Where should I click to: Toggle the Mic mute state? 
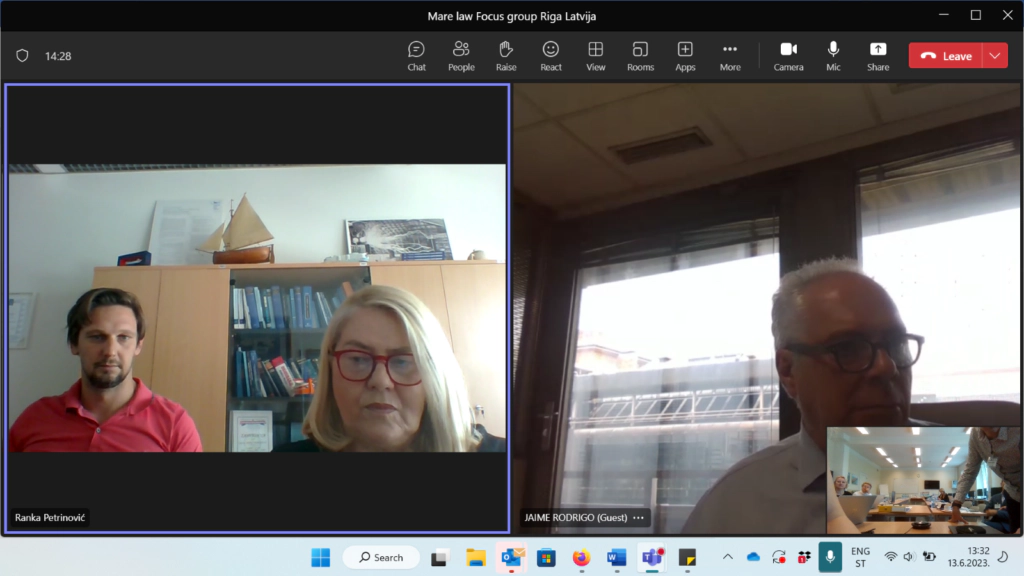833,56
